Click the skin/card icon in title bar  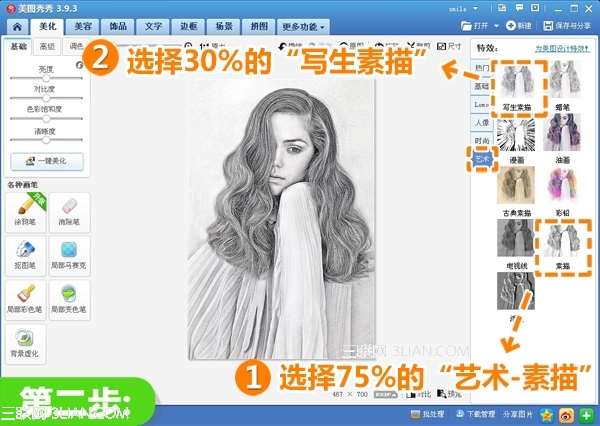tap(502, 8)
